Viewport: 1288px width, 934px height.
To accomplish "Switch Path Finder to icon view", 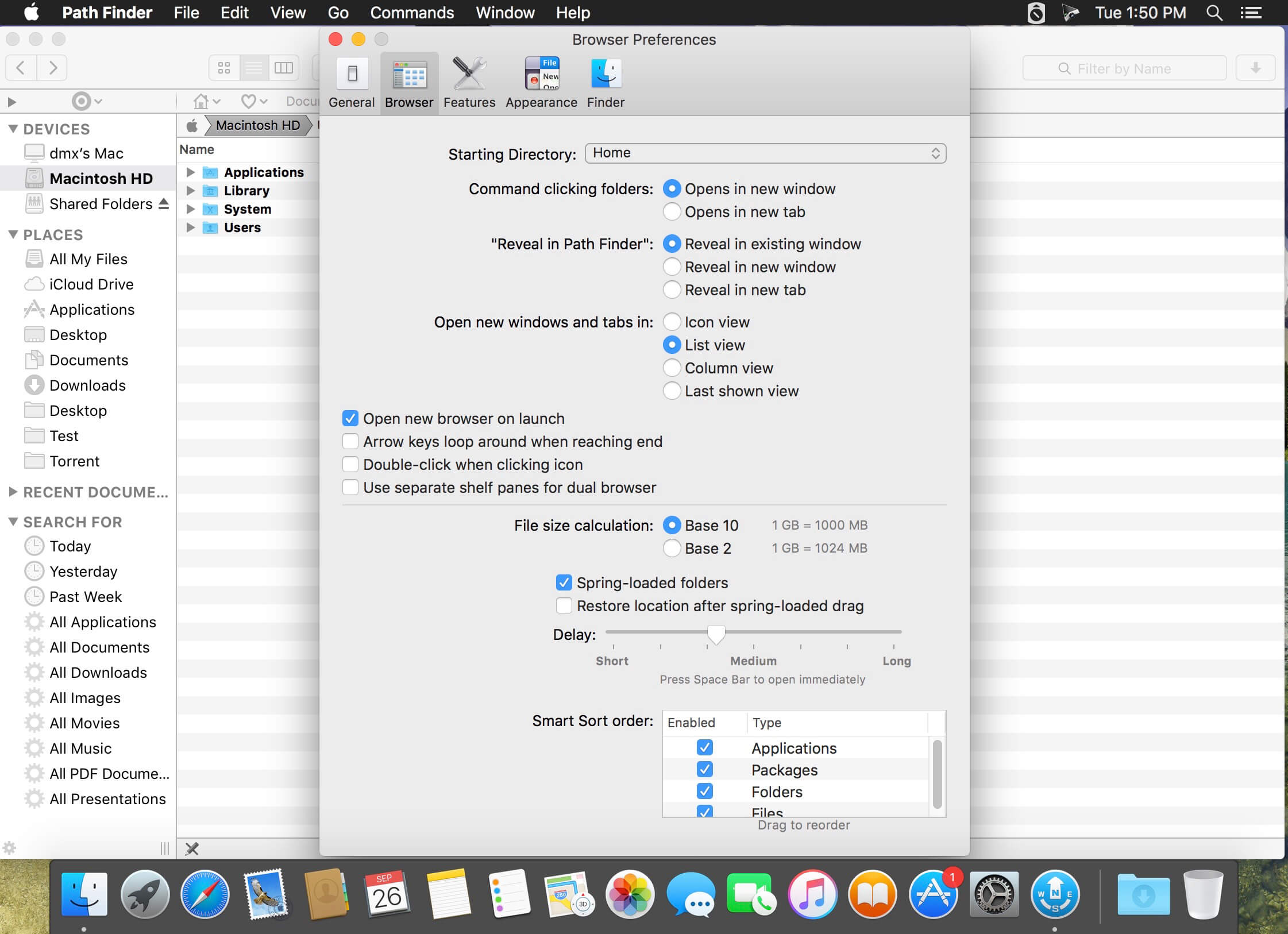I will [x=224, y=68].
